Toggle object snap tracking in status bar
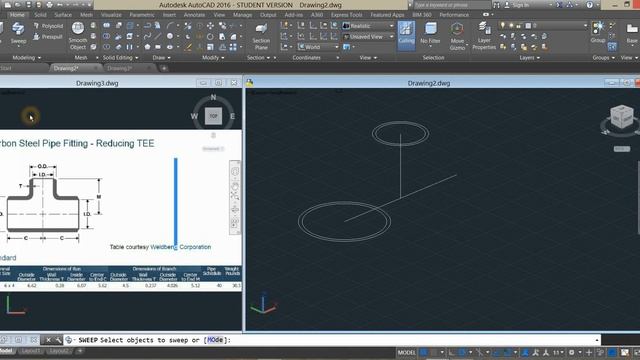This screenshot has width=640, height=360. (x=496, y=353)
